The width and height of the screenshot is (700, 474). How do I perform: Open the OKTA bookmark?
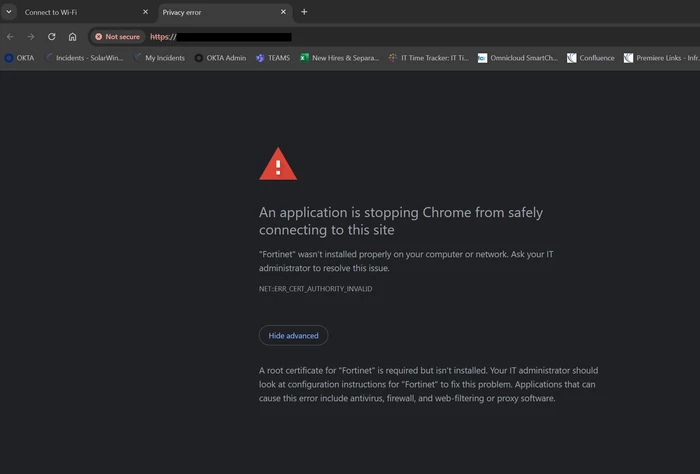point(19,58)
